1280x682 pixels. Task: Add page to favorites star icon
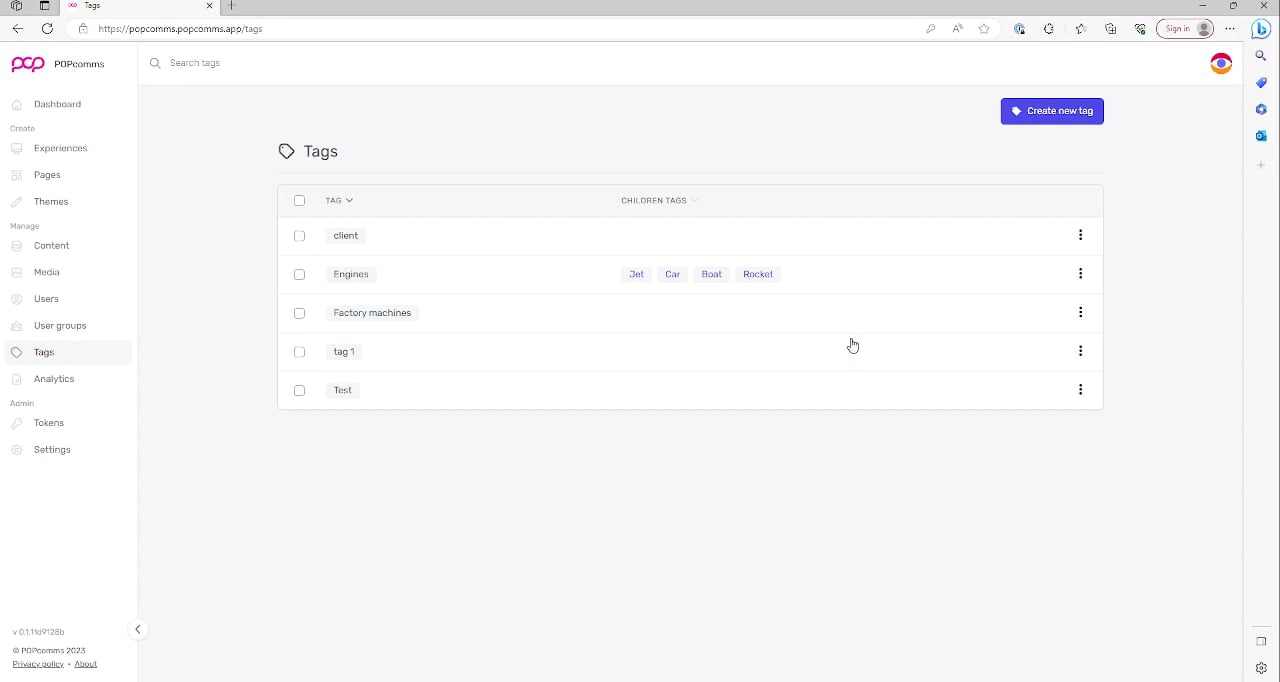[984, 29]
